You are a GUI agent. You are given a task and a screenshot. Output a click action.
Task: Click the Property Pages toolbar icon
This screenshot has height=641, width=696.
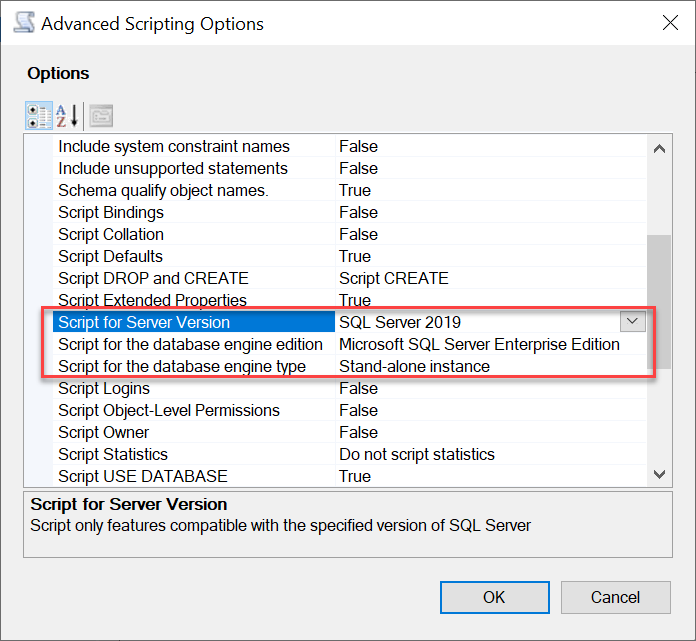coord(101,116)
